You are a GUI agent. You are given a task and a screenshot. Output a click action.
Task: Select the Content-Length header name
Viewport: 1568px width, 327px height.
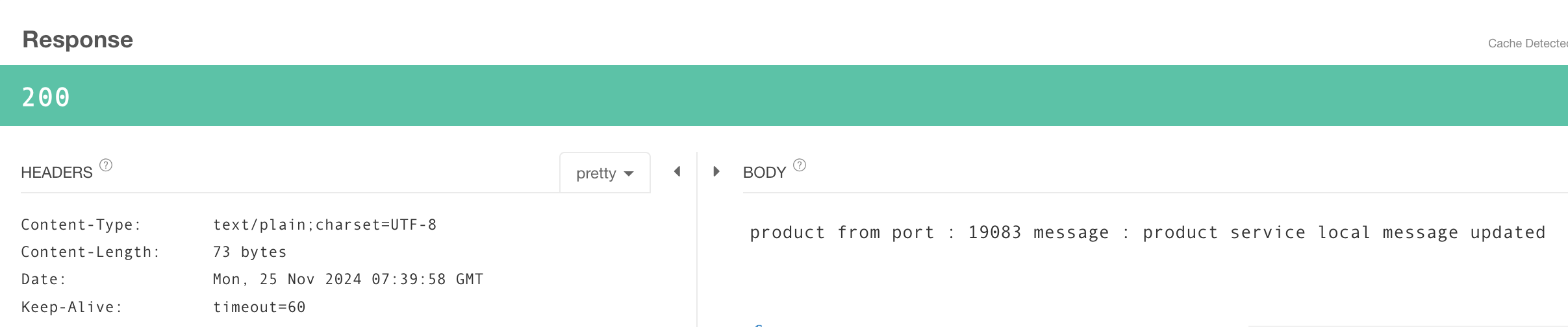[x=90, y=252]
